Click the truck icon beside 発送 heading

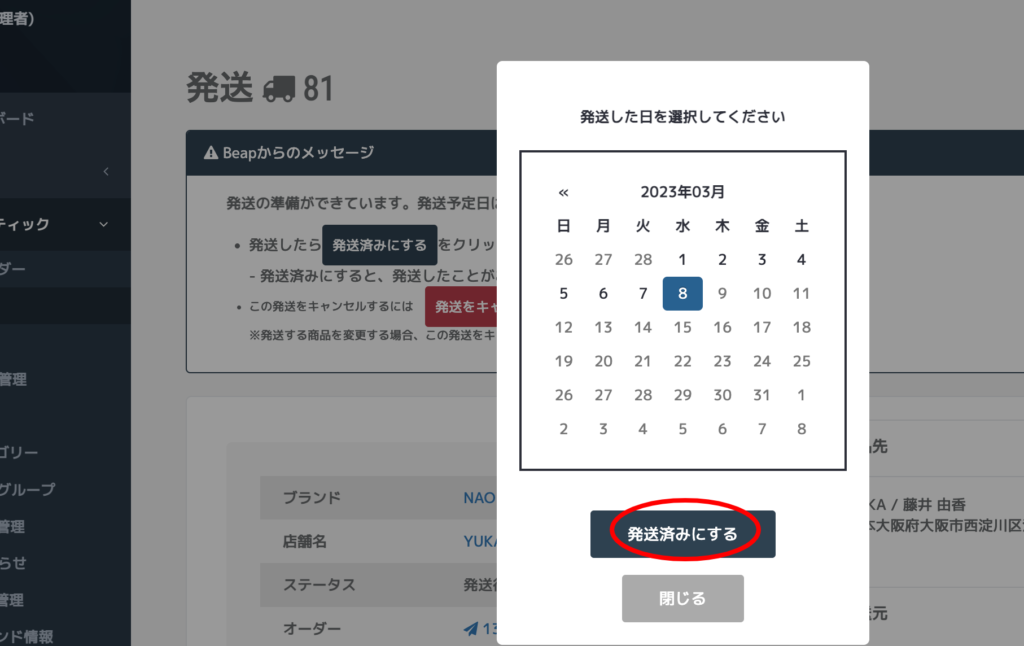(x=279, y=90)
